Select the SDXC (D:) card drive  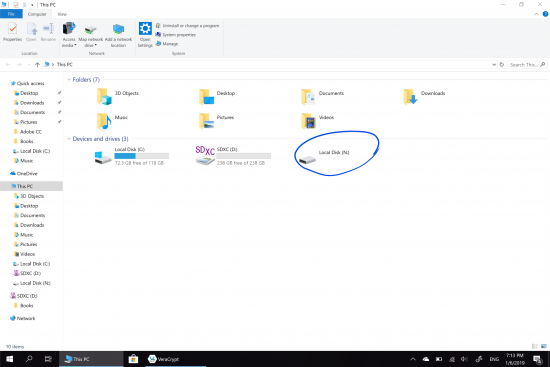(233, 156)
